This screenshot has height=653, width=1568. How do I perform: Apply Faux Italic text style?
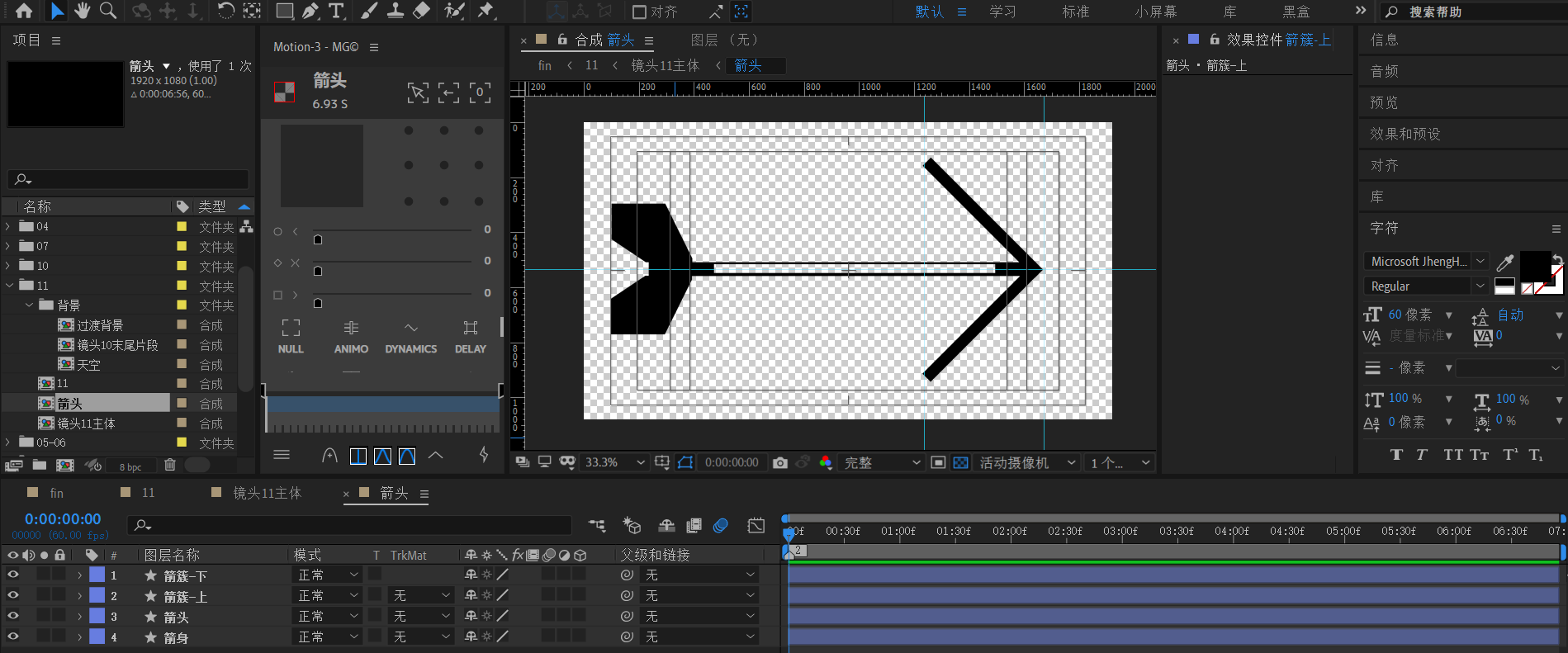(x=1422, y=454)
